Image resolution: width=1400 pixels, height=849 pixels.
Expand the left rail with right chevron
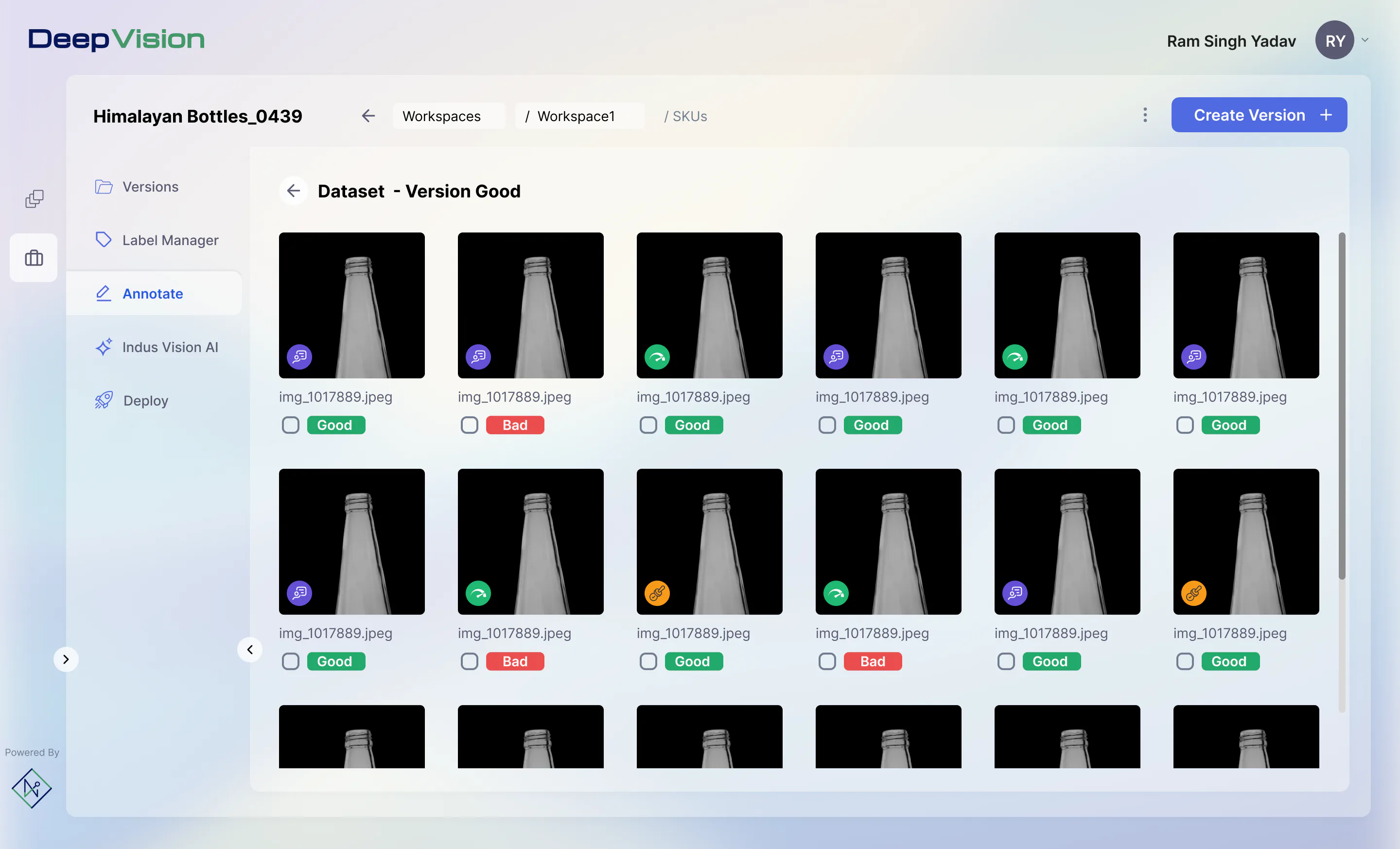pos(66,659)
